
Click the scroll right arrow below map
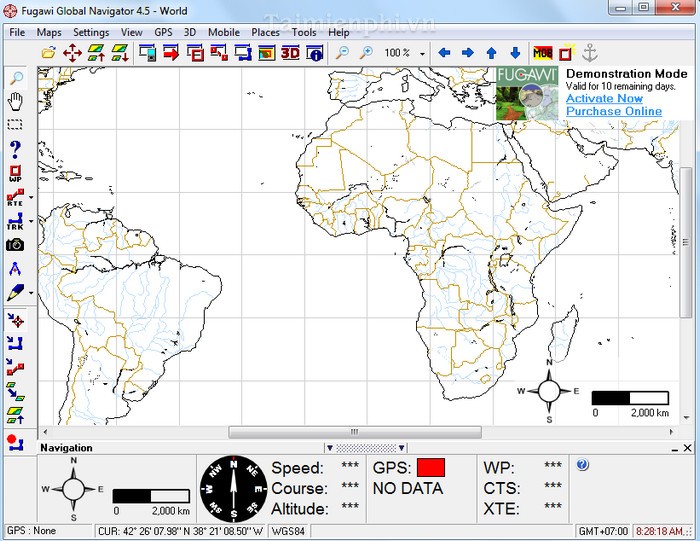671,432
